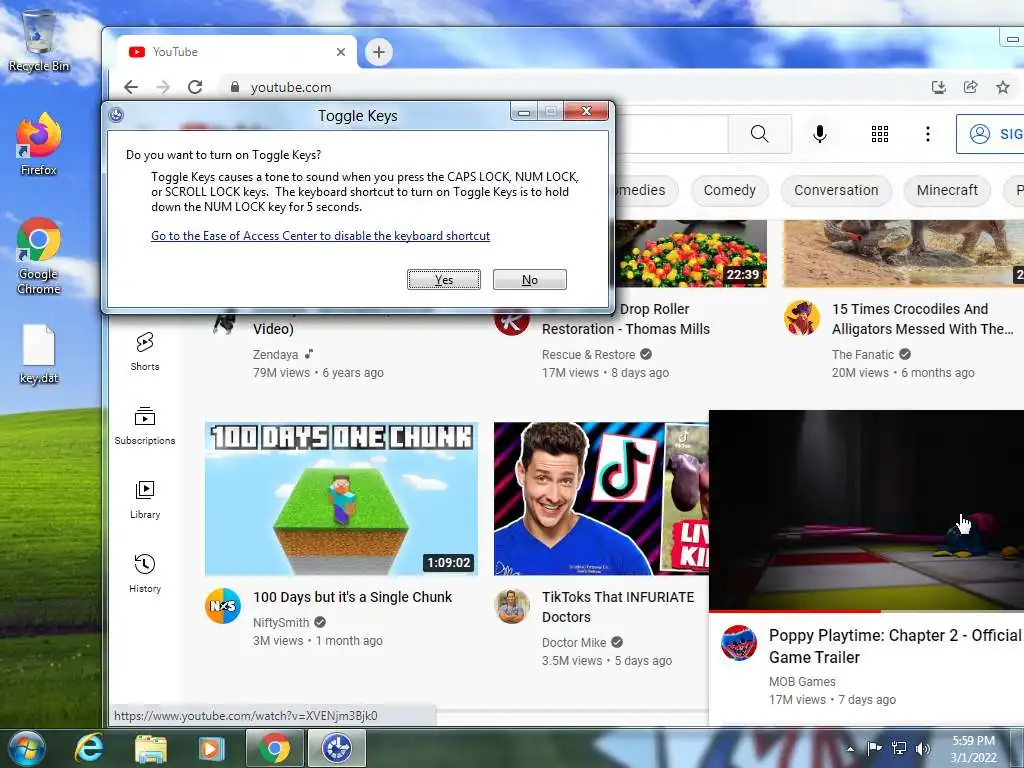Open the Rescue & Restore channel name
1024x768 pixels.
pos(588,355)
